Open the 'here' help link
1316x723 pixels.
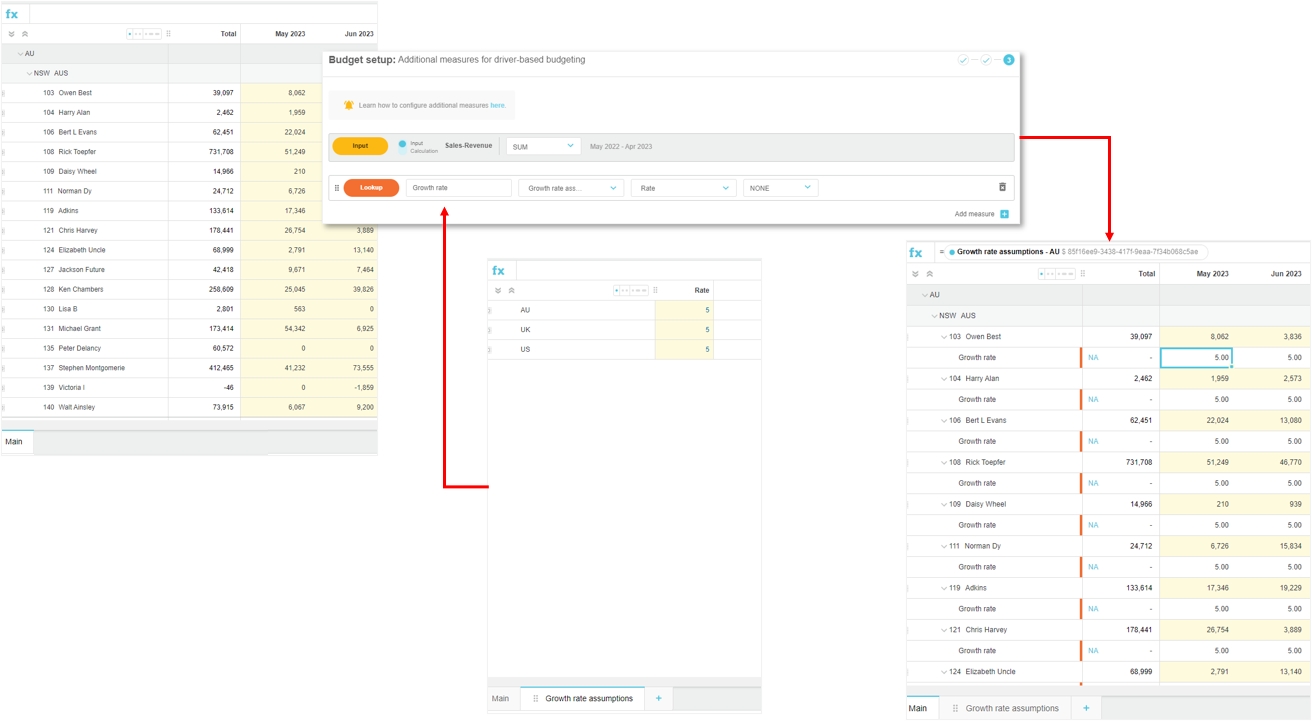(x=497, y=105)
